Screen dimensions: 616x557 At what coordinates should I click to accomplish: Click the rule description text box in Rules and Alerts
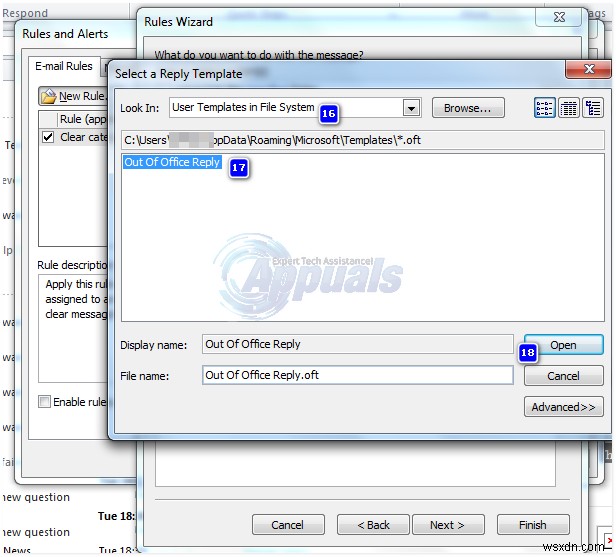[74, 328]
